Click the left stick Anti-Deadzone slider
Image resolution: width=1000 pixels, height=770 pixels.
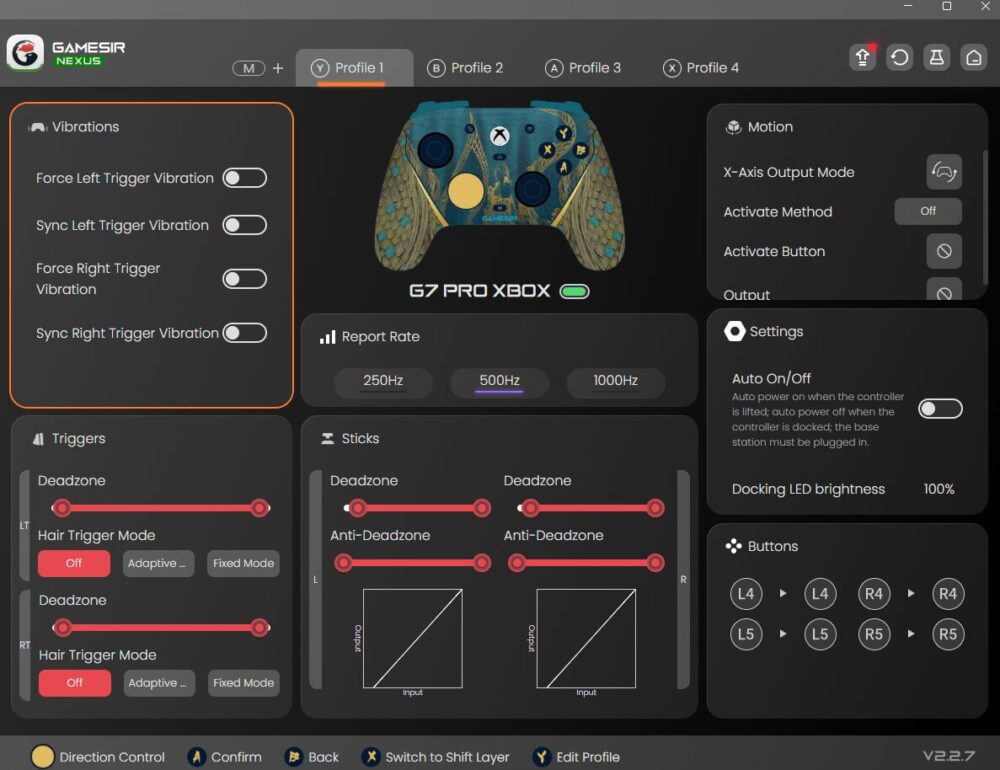coord(412,563)
